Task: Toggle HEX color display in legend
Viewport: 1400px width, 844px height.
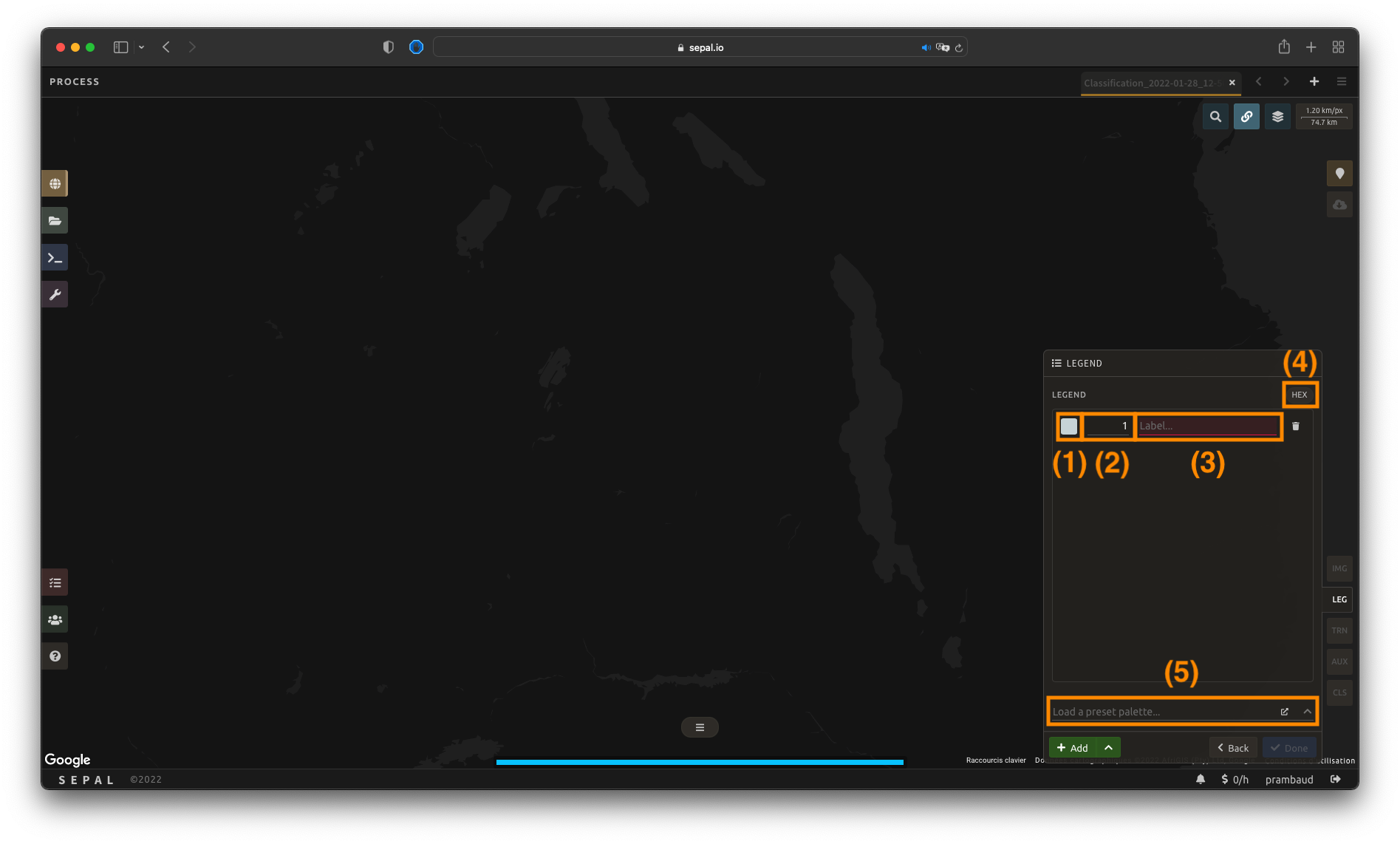Action: [1299, 395]
